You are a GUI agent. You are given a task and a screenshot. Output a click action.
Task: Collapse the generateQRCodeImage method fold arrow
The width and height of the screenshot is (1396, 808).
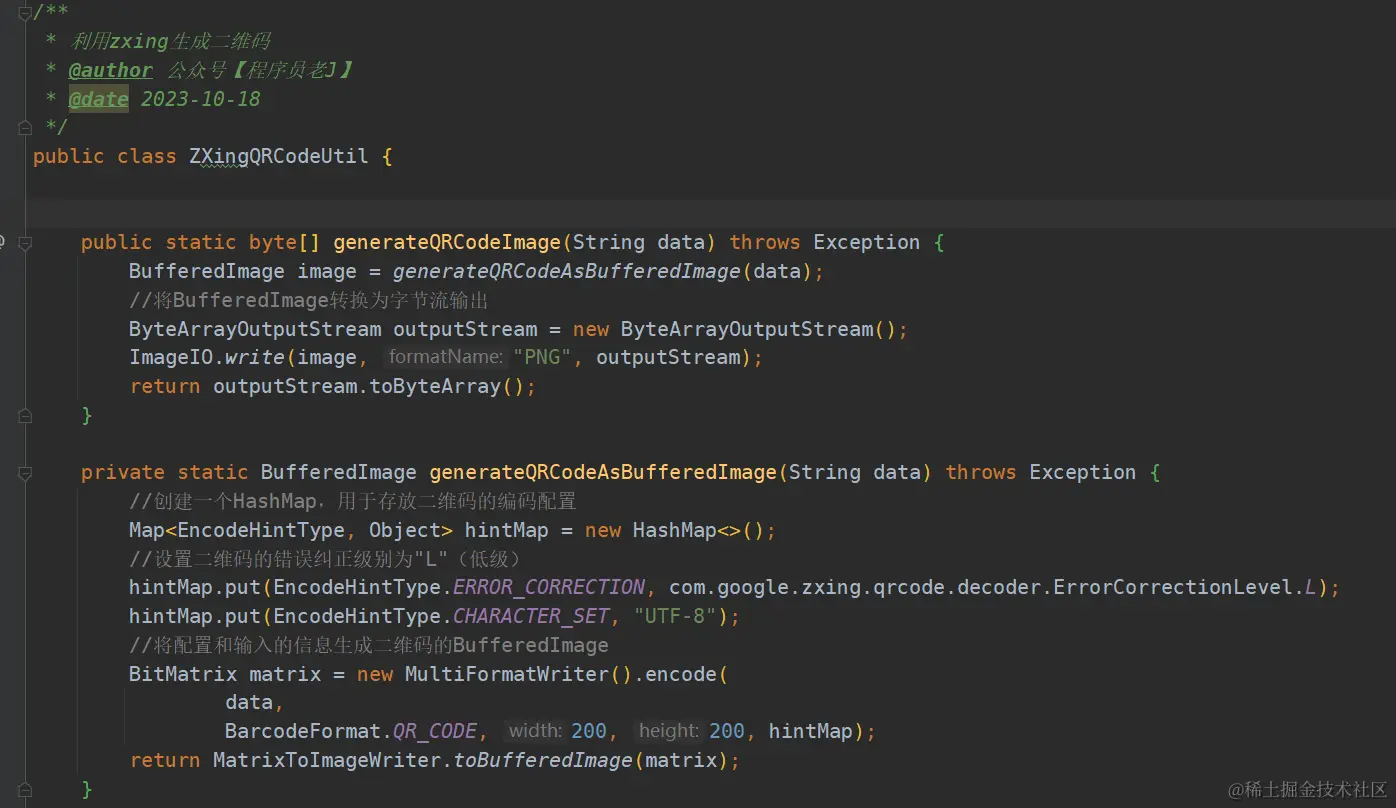(x=23, y=241)
